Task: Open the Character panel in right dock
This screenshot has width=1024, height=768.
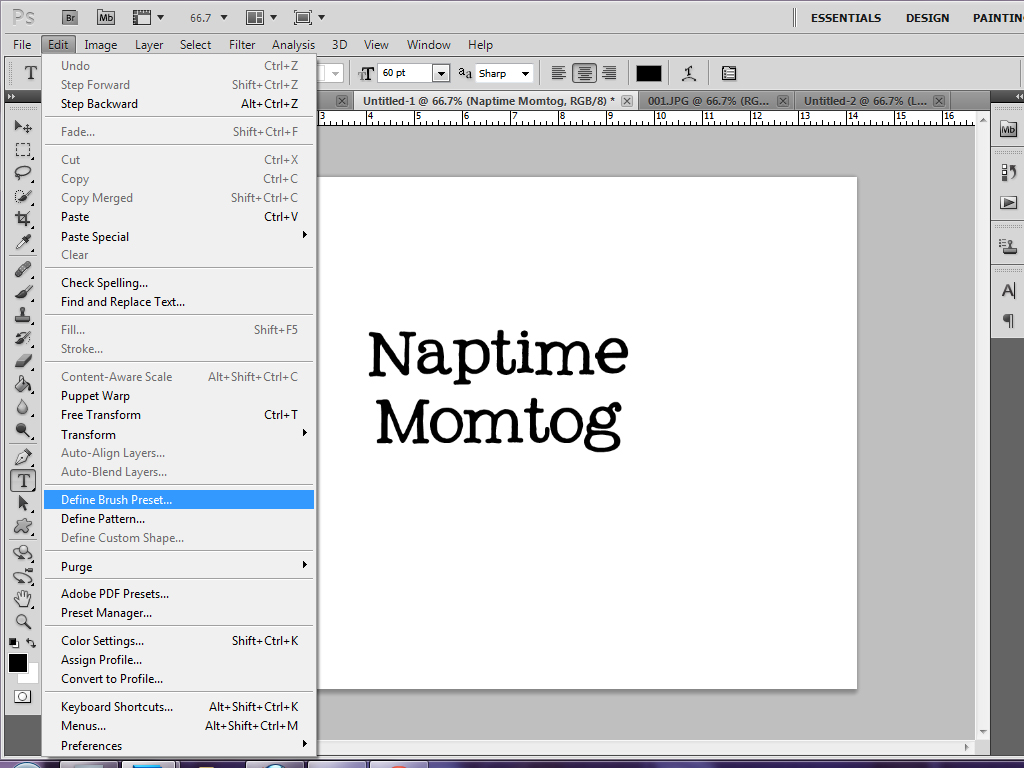Action: [1008, 291]
